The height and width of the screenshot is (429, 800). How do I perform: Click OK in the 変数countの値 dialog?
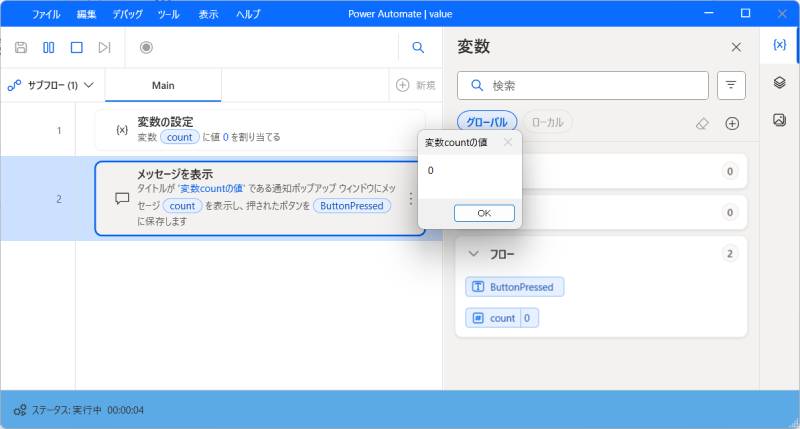click(x=484, y=213)
